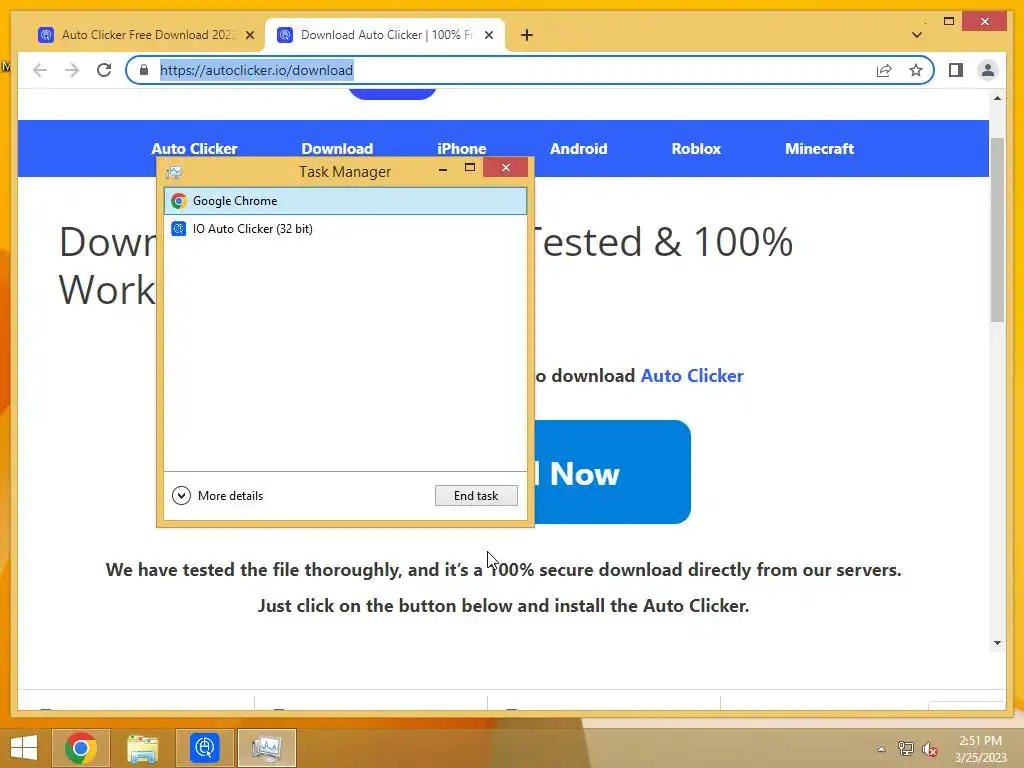Close the Chrome window

tap(985, 22)
